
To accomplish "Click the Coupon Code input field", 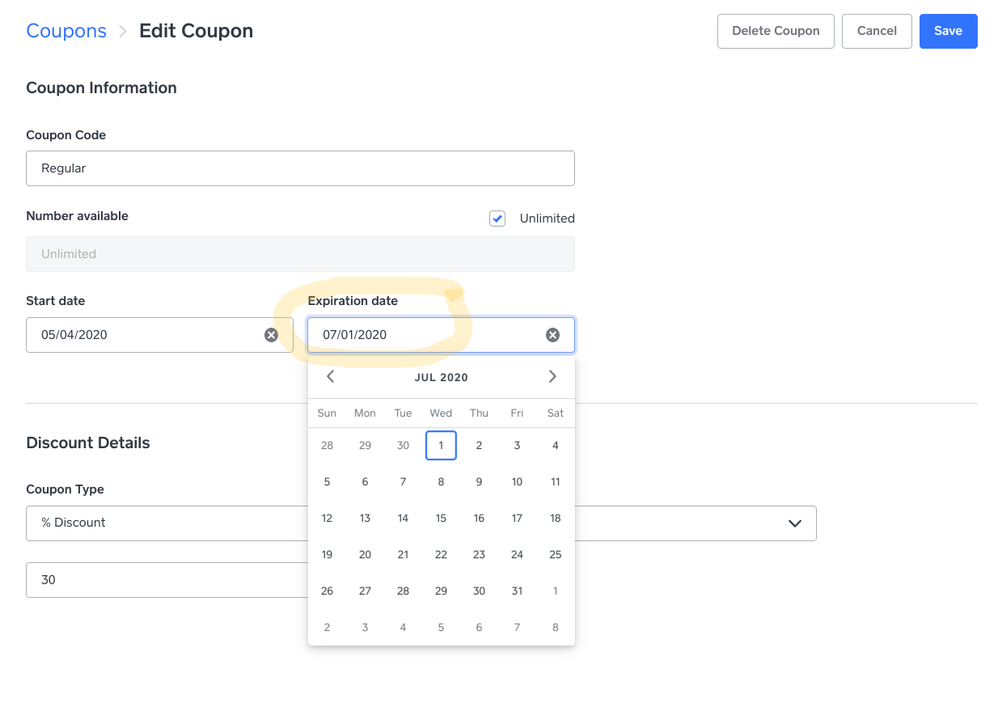I will coord(300,168).
